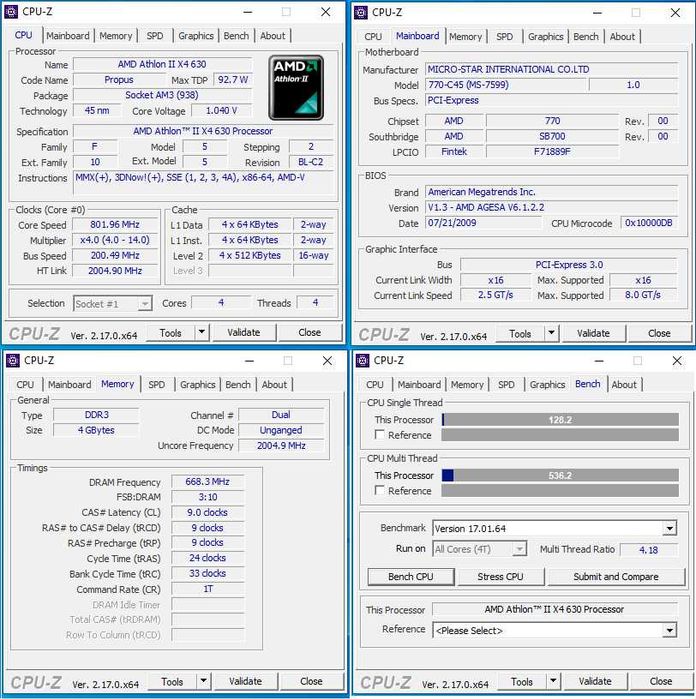Click the Uncore Frequency value 2004.9 MHz
This screenshot has height=699, width=696.
[281, 446]
